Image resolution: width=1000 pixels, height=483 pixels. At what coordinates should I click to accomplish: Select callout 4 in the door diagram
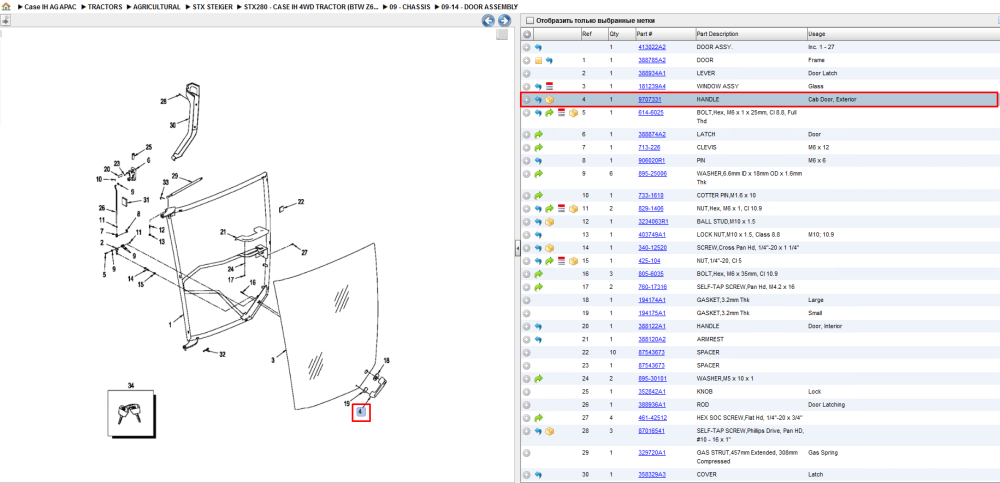361,412
